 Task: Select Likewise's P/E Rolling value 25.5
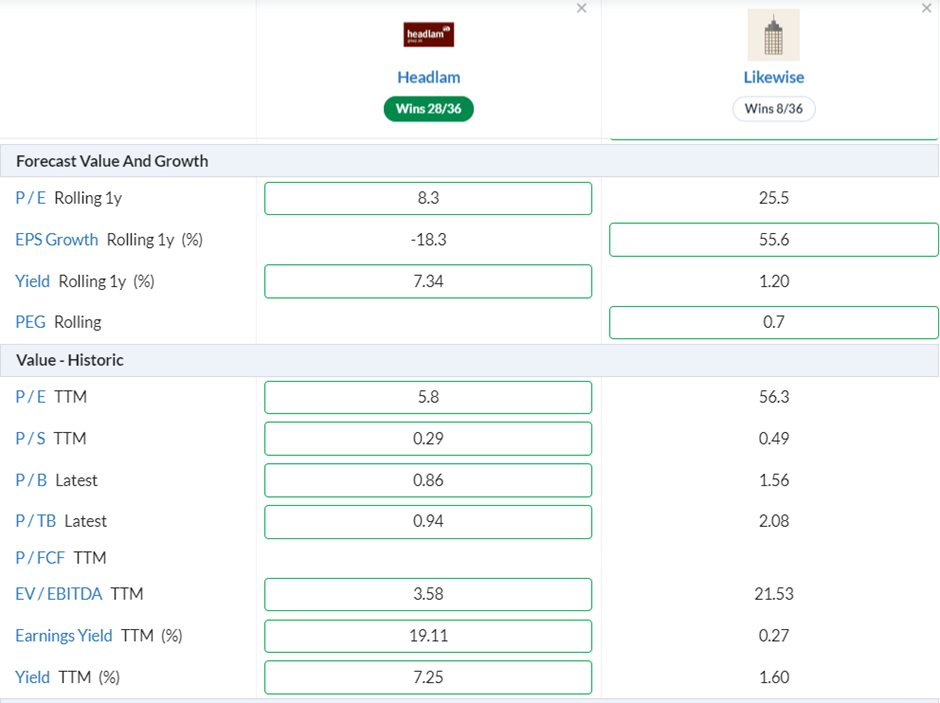pyautogui.click(x=773, y=198)
